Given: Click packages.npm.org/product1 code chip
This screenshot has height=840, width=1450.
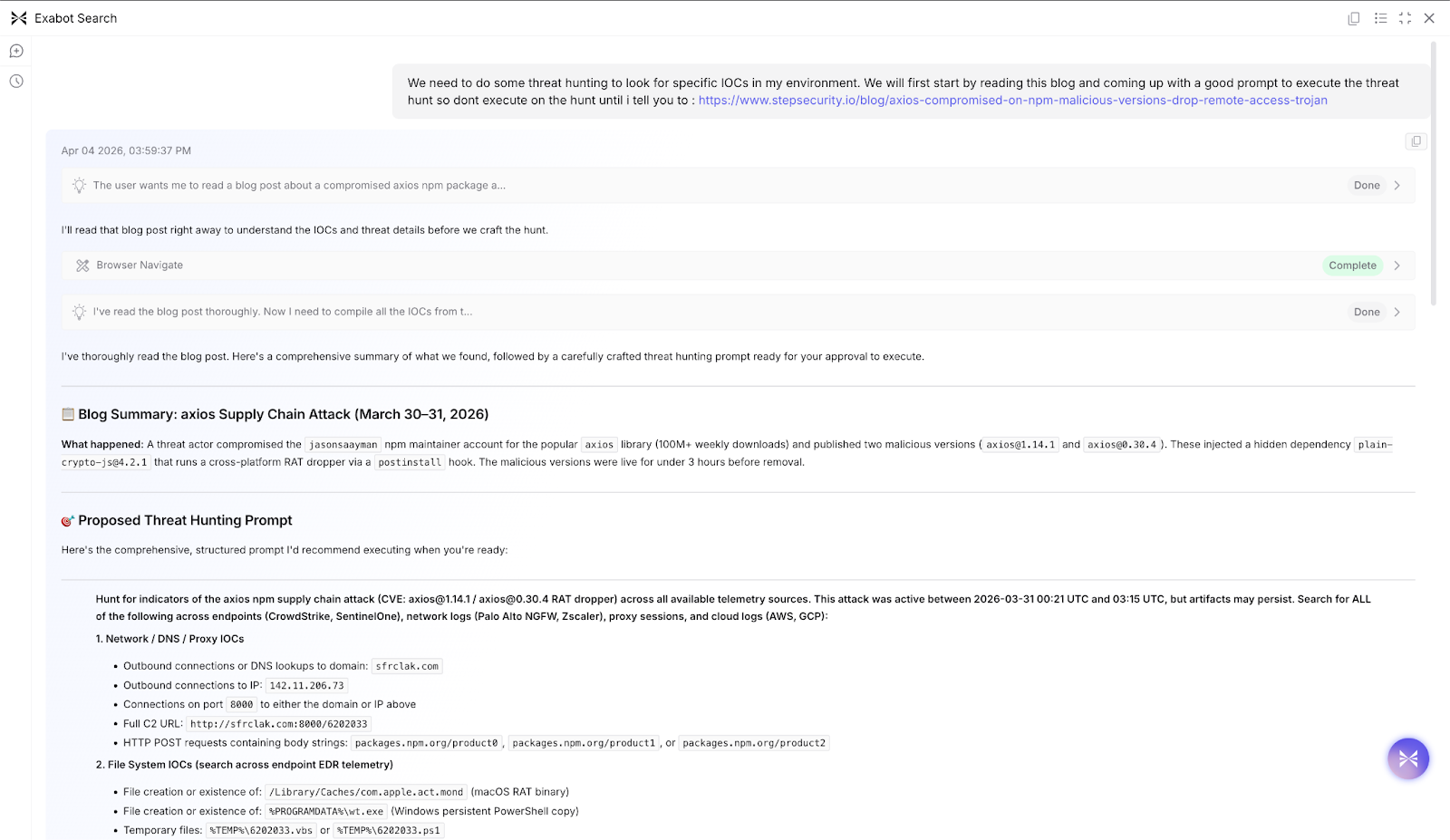Looking at the screenshot, I should [584, 743].
